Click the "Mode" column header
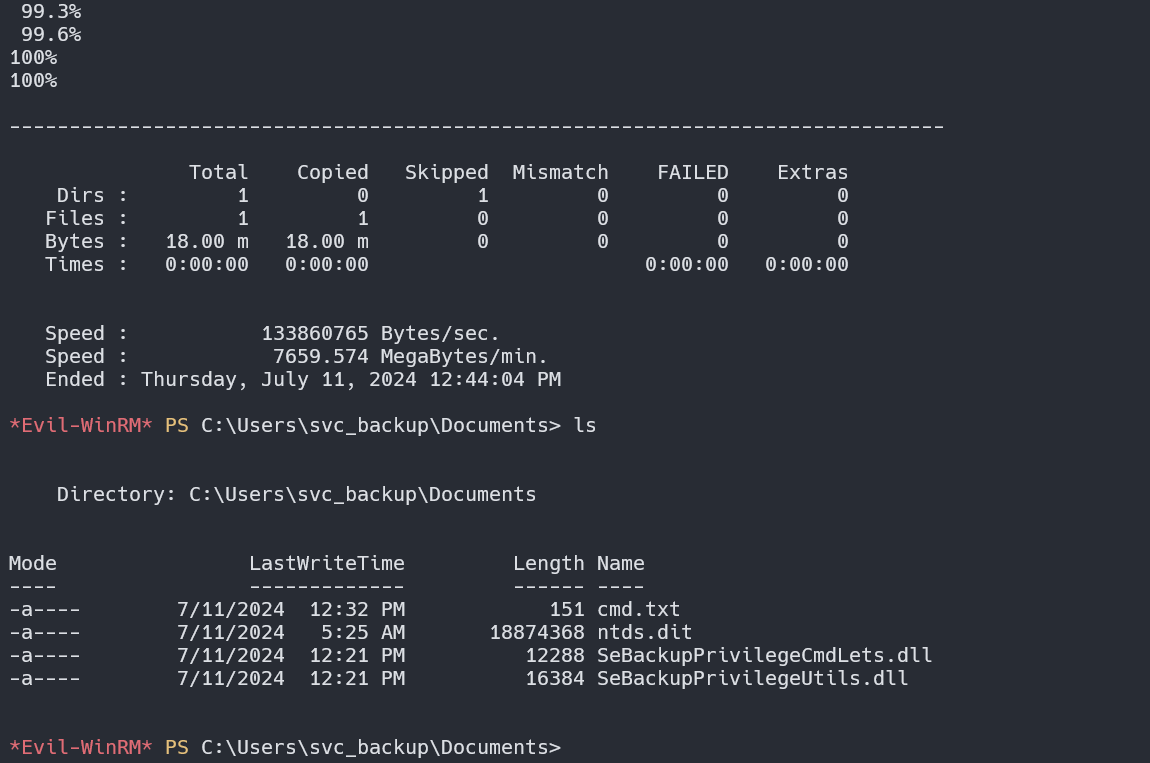This screenshot has height=763, width=1150. pos(33,563)
